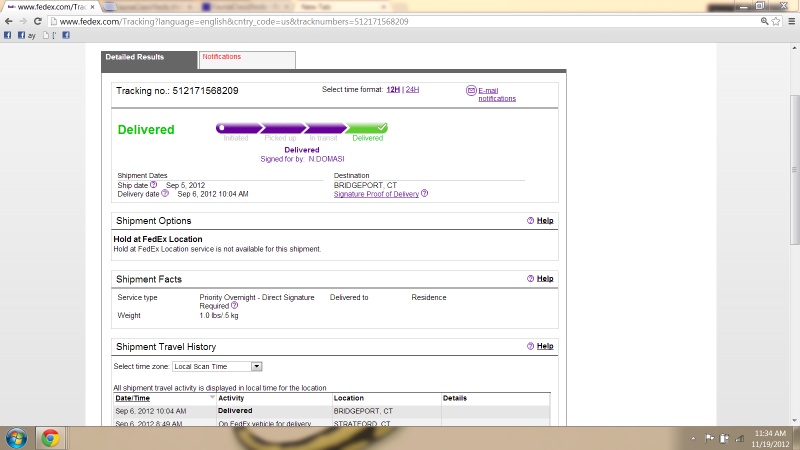Click the question mark icon in Shipment Options header

(x=530, y=220)
